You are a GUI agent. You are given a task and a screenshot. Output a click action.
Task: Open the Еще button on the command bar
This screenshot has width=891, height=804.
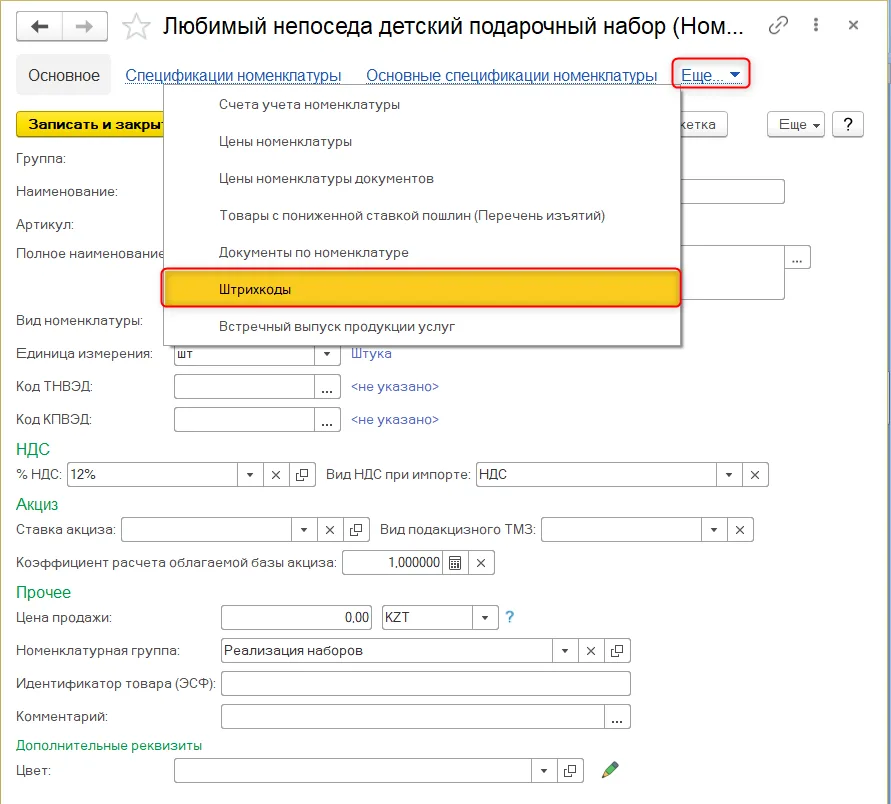[x=796, y=124]
